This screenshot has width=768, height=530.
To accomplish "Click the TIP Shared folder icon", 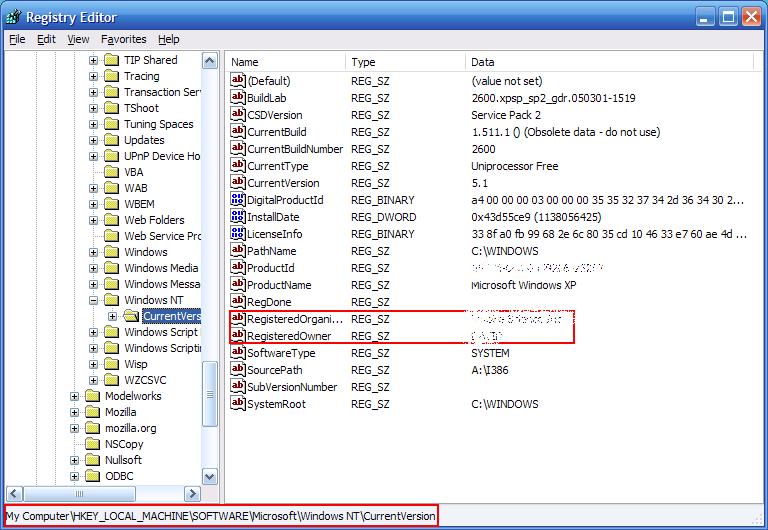I will (112, 60).
